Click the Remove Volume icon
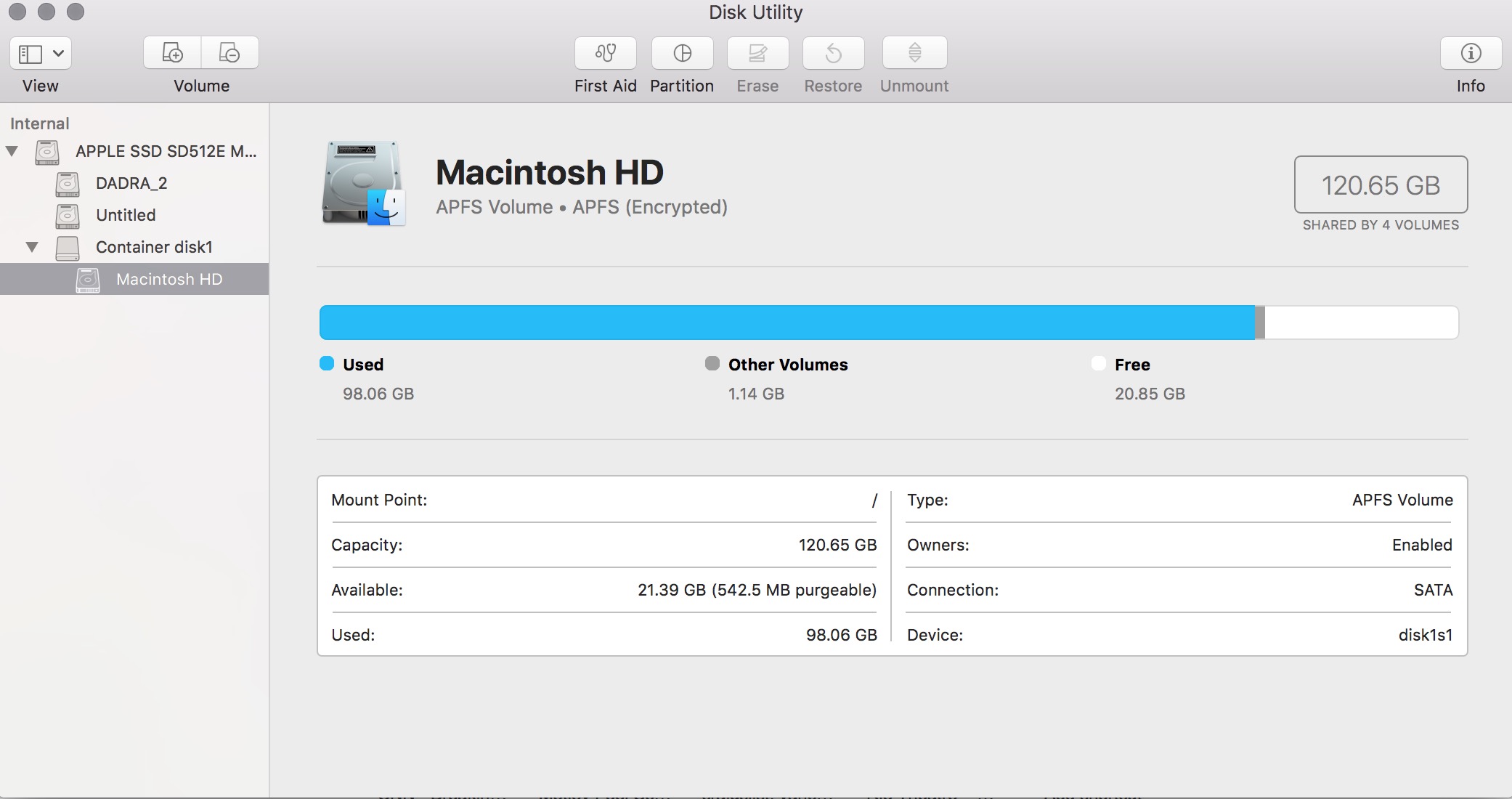 (229, 53)
